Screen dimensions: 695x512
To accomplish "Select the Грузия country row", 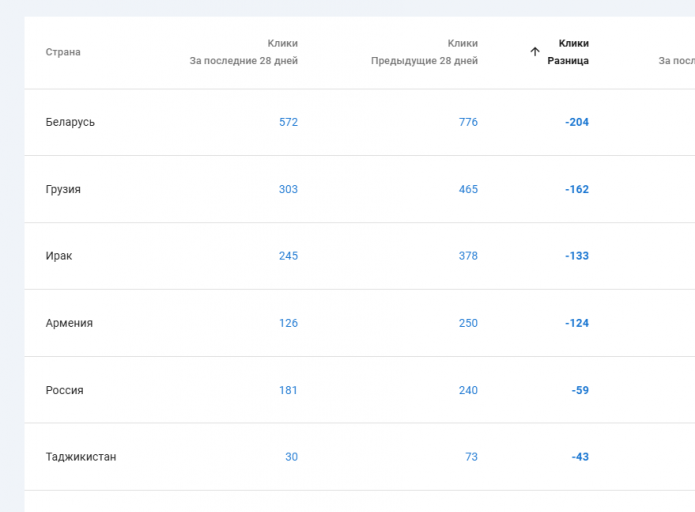I will 63,189.
